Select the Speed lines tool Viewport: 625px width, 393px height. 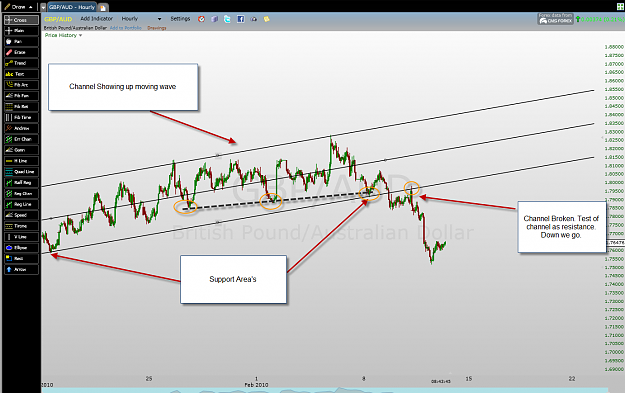(22, 215)
